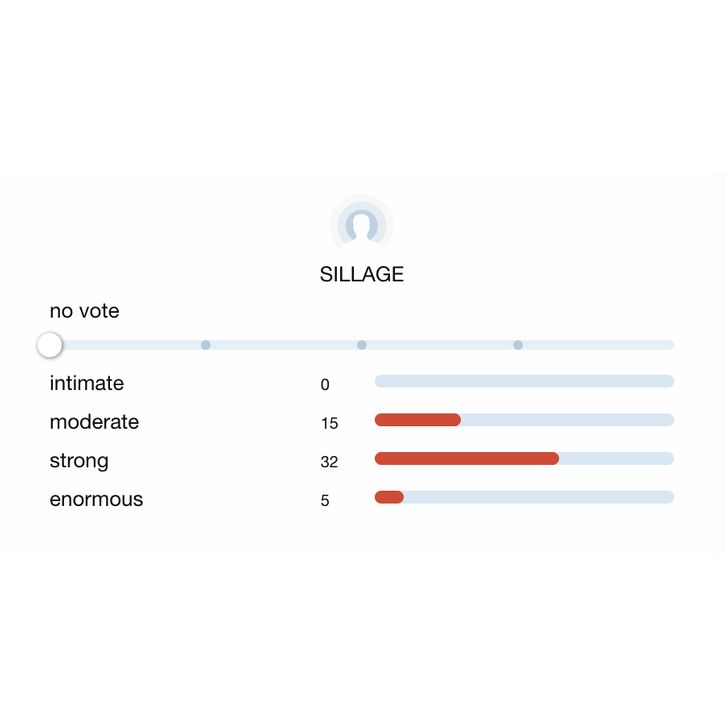Screen dimensions: 726x726
Task: Click the moderate vote count 15
Action: (x=329, y=423)
